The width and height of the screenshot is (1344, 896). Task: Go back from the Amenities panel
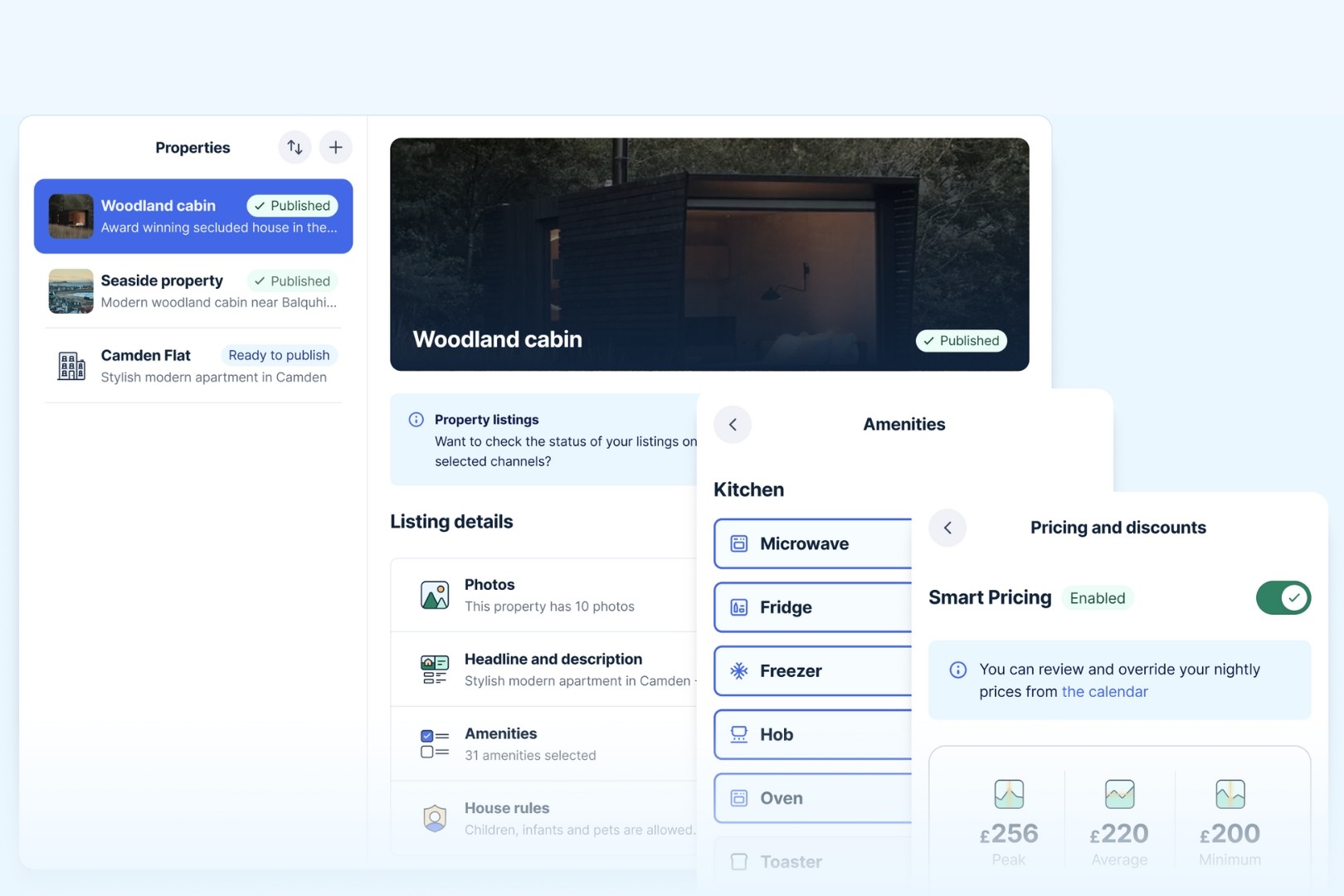(733, 425)
